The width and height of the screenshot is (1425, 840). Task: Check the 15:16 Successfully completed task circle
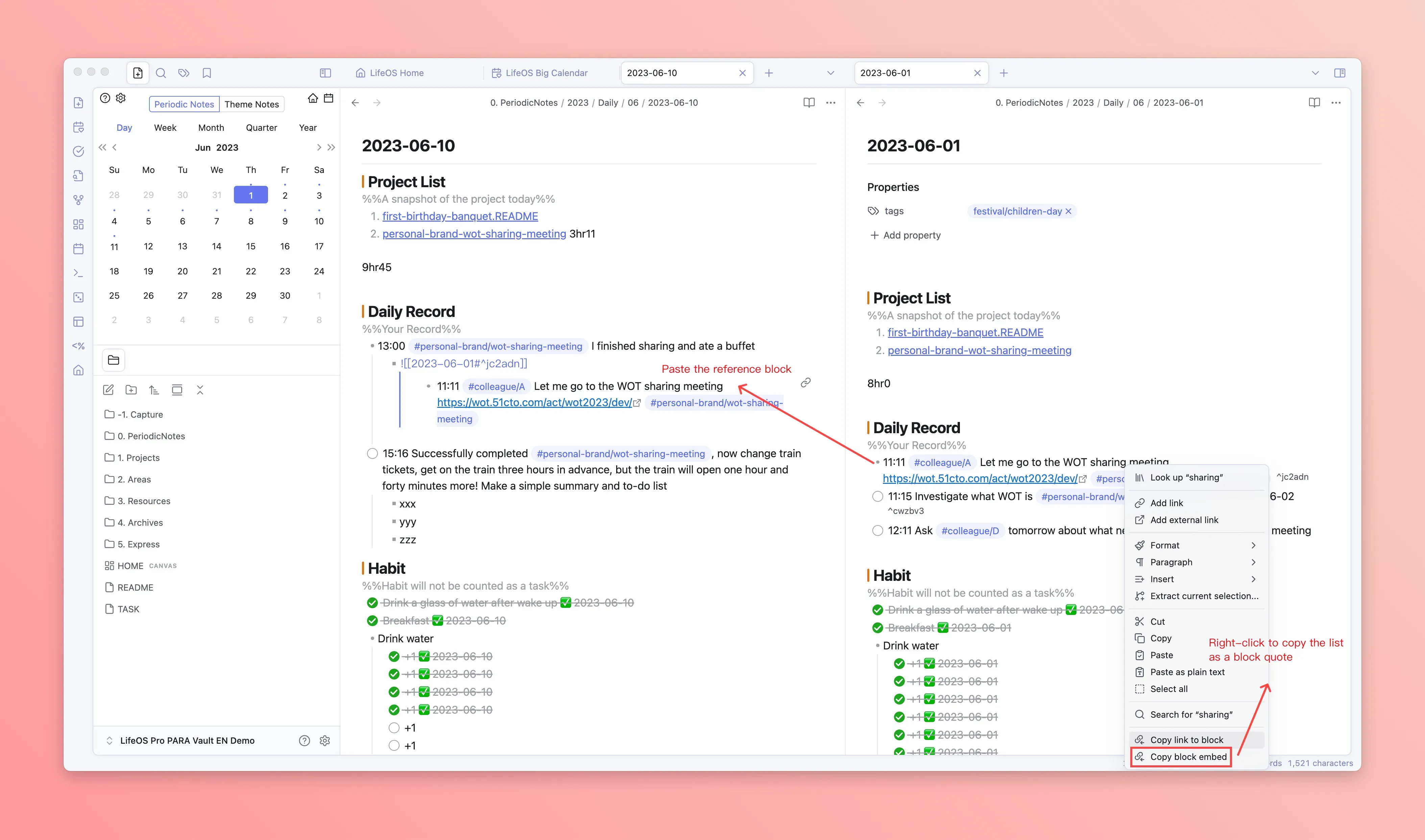(372, 453)
